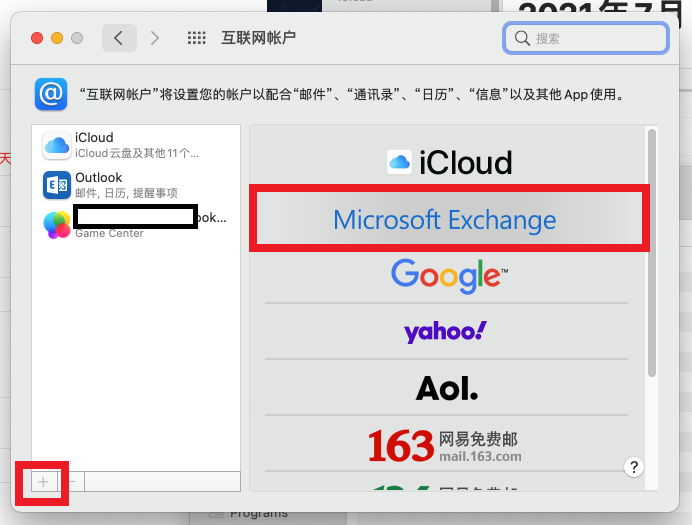Open help with the question mark button
692x525 pixels.
(634, 467)
